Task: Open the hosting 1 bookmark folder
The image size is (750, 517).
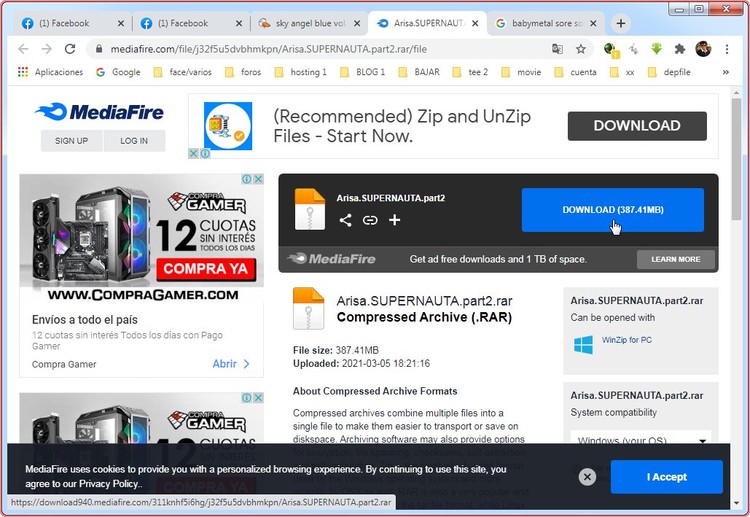Action: (301, 72)
